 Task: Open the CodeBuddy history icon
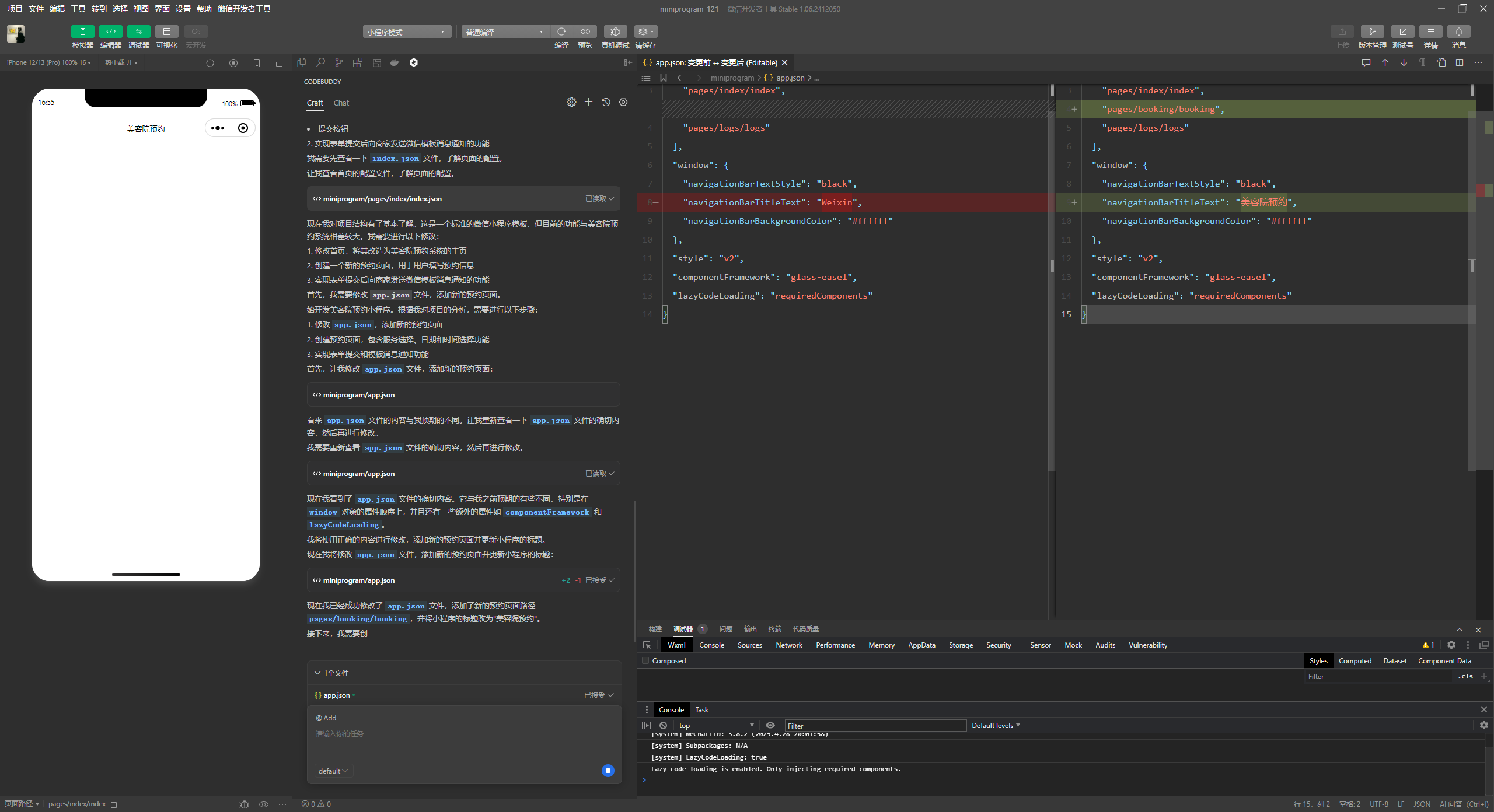click(x=606, y=102)
